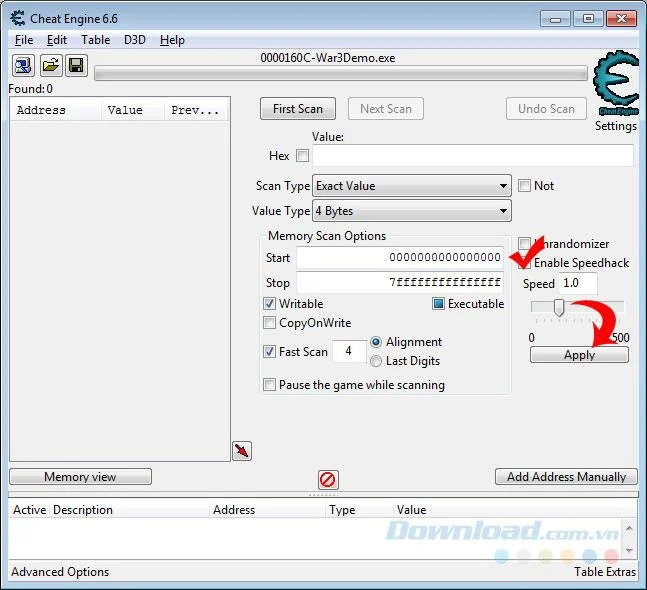Open the Scan Type dropdown
The width and height of the screenshot is (647, 590).
412,186
